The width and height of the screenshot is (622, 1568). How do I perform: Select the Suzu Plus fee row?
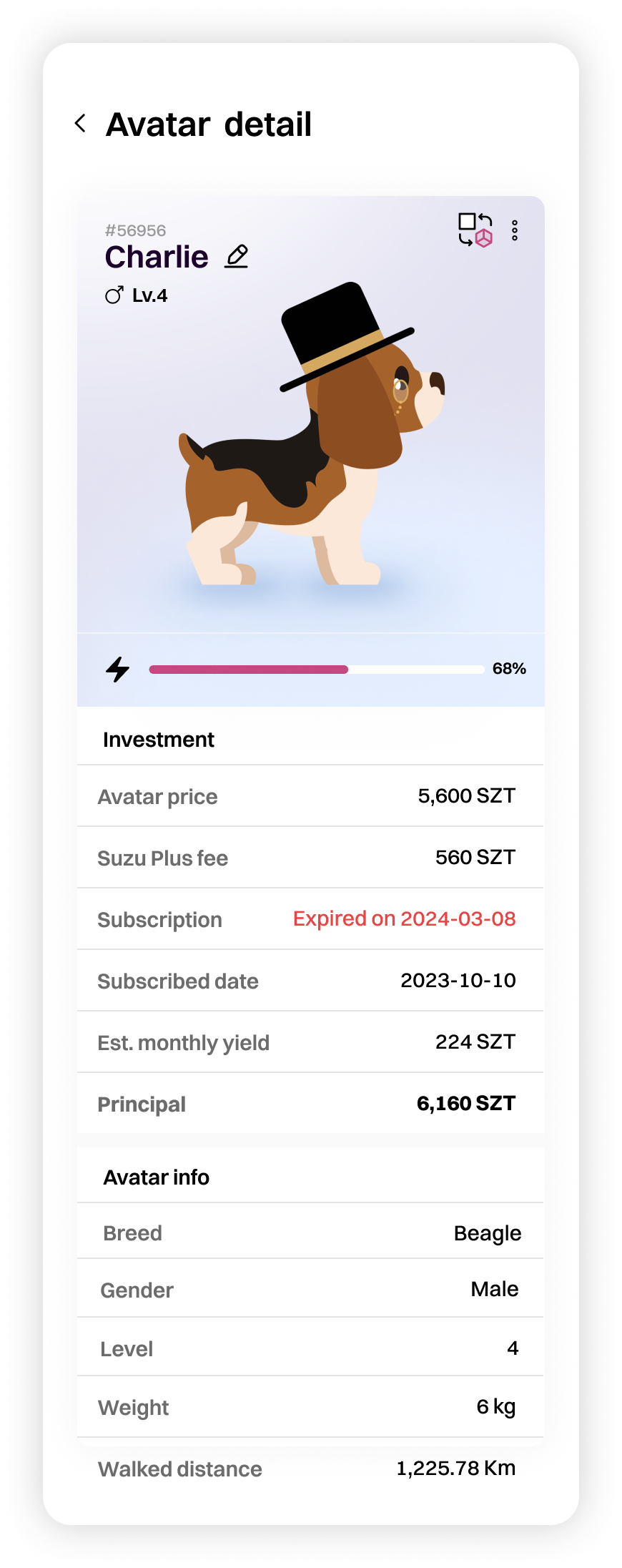pos(310,858)
